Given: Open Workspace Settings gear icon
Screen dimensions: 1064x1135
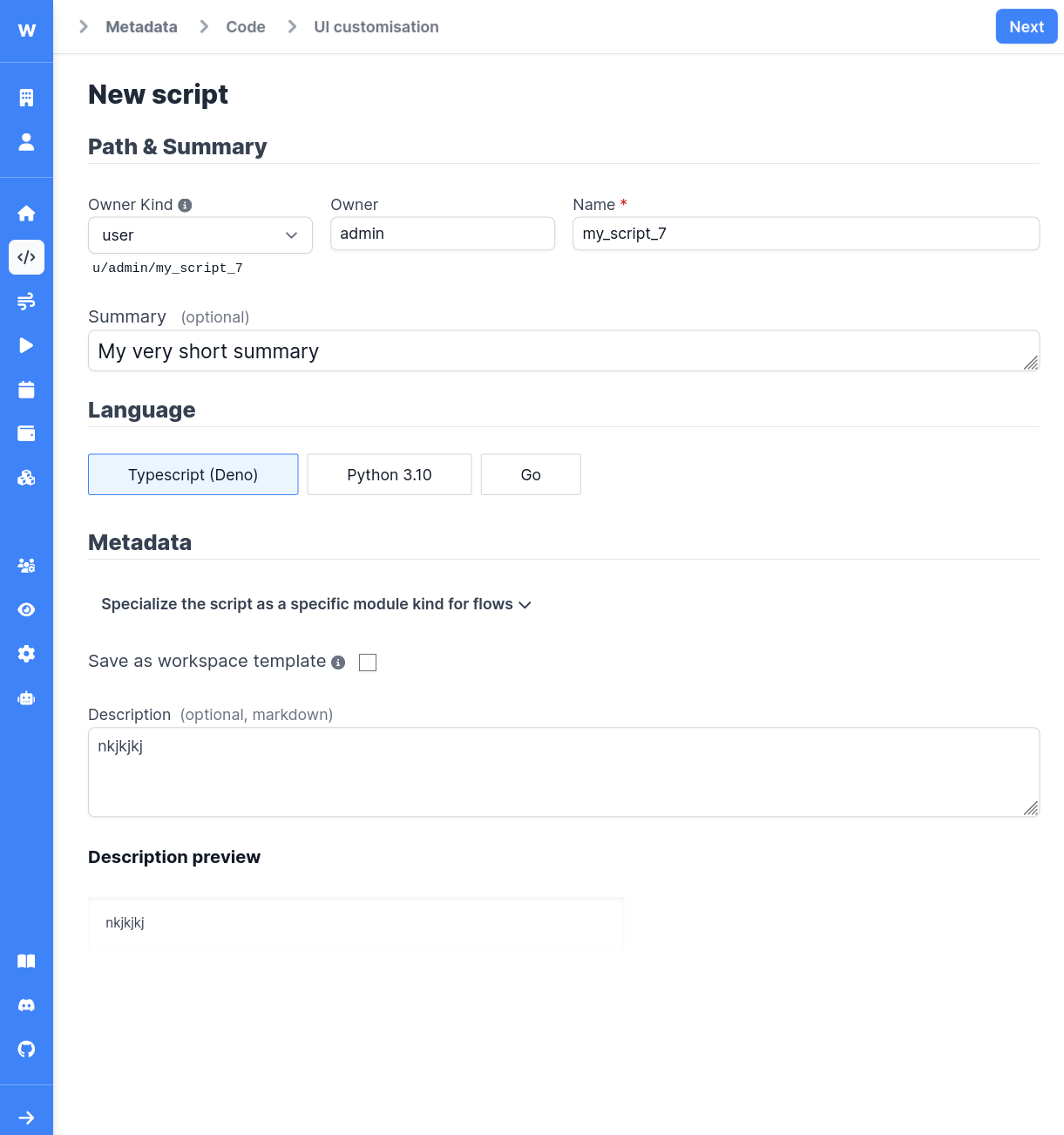Looking at the screenshot, I should [x=26, y=653].
